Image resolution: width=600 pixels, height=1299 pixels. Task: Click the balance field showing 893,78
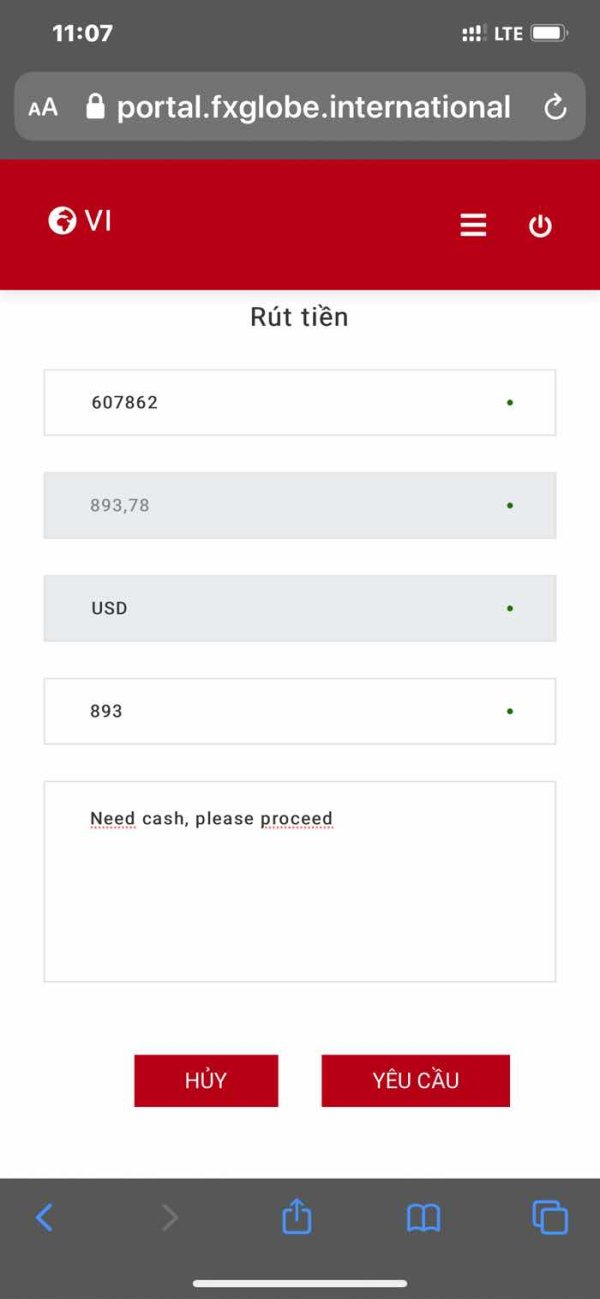pos(300,505)
